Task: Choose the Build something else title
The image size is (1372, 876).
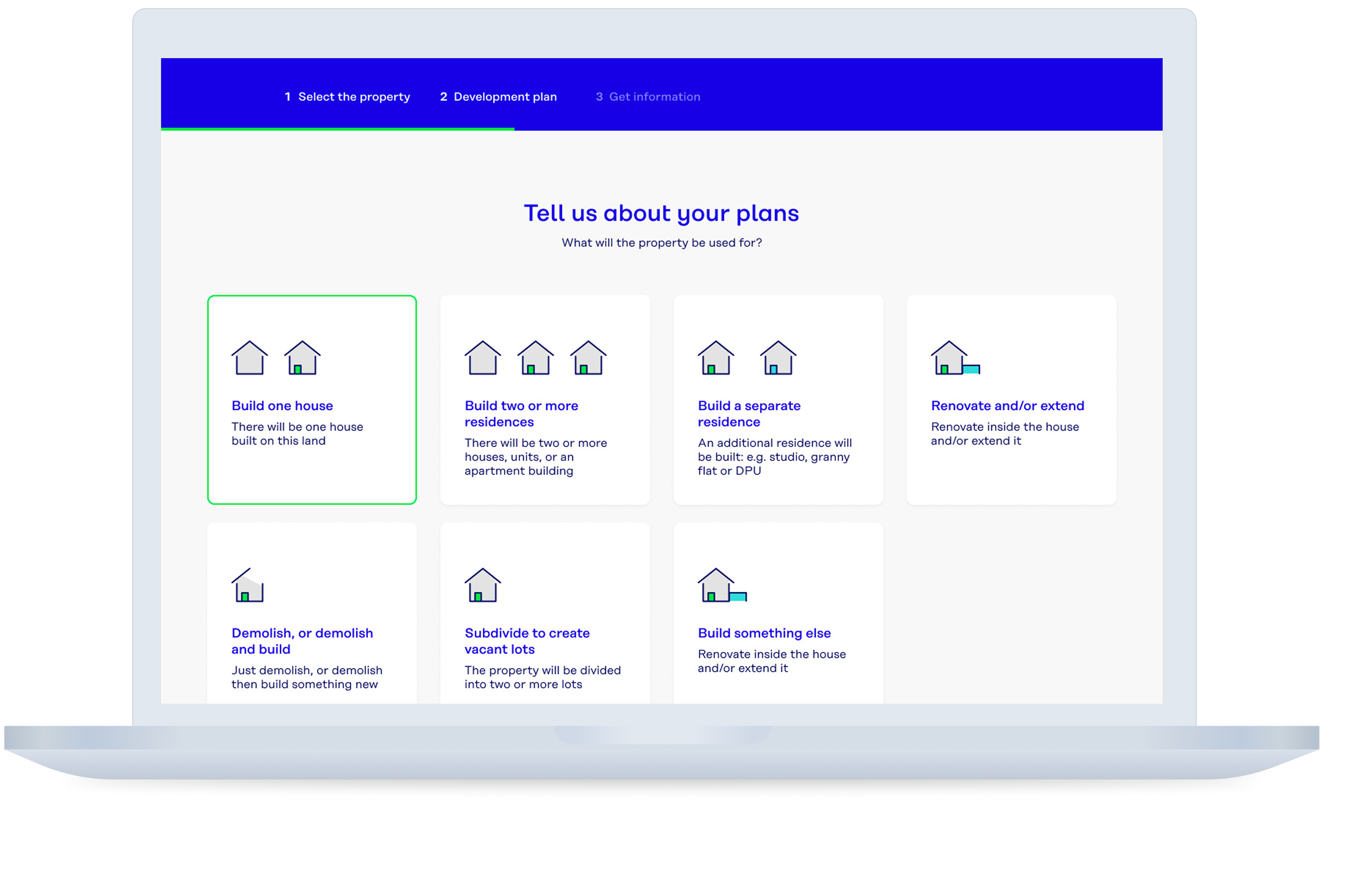Action: (x=764, y=633)
